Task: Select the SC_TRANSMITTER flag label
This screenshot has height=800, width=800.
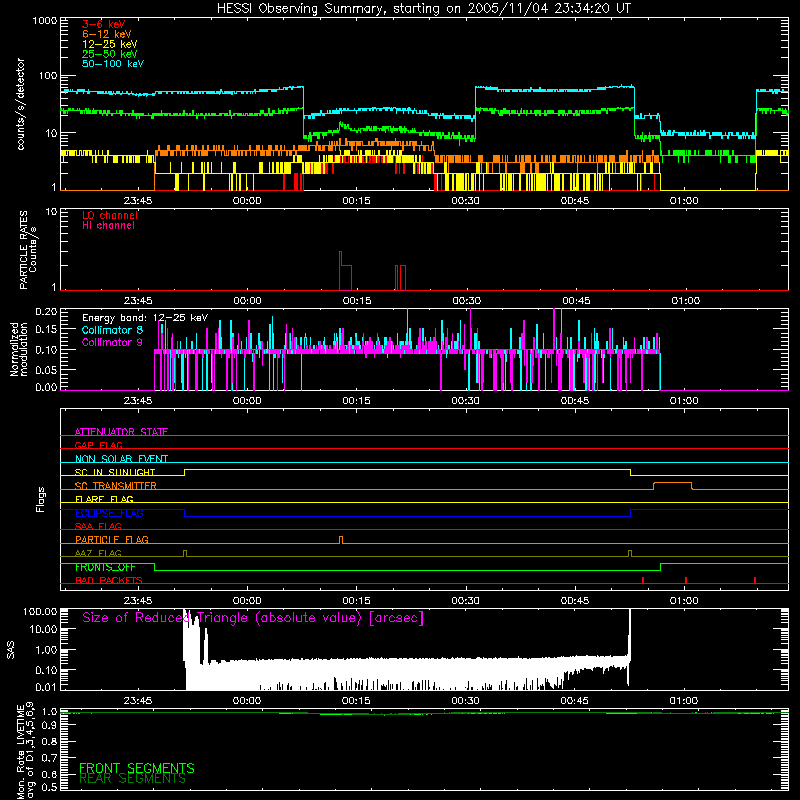Action: tap(115, 486)
